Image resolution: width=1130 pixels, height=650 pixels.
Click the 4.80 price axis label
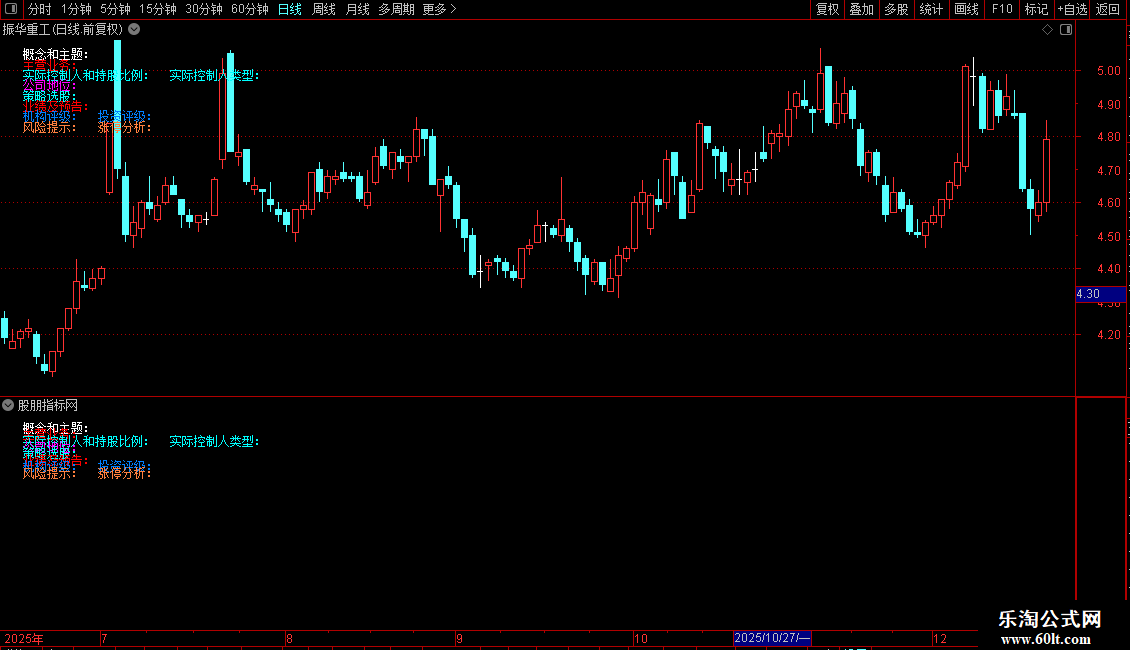point(1108,136)
